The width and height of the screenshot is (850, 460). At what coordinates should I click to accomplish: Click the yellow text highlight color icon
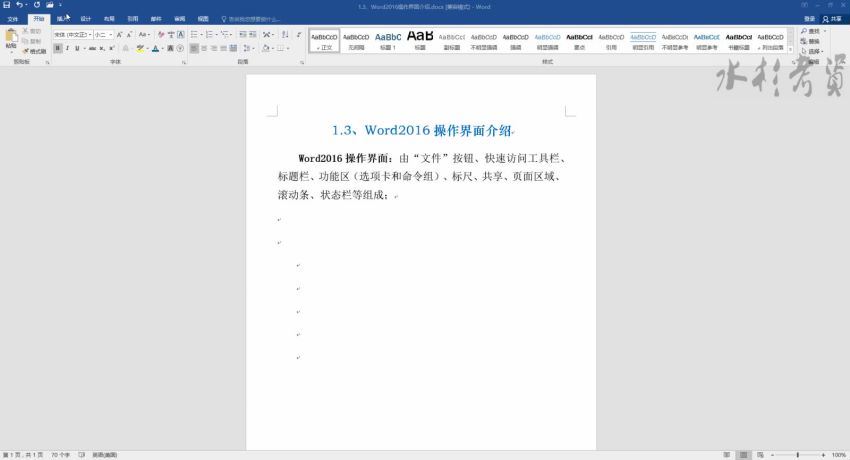(x=140, y=48)
